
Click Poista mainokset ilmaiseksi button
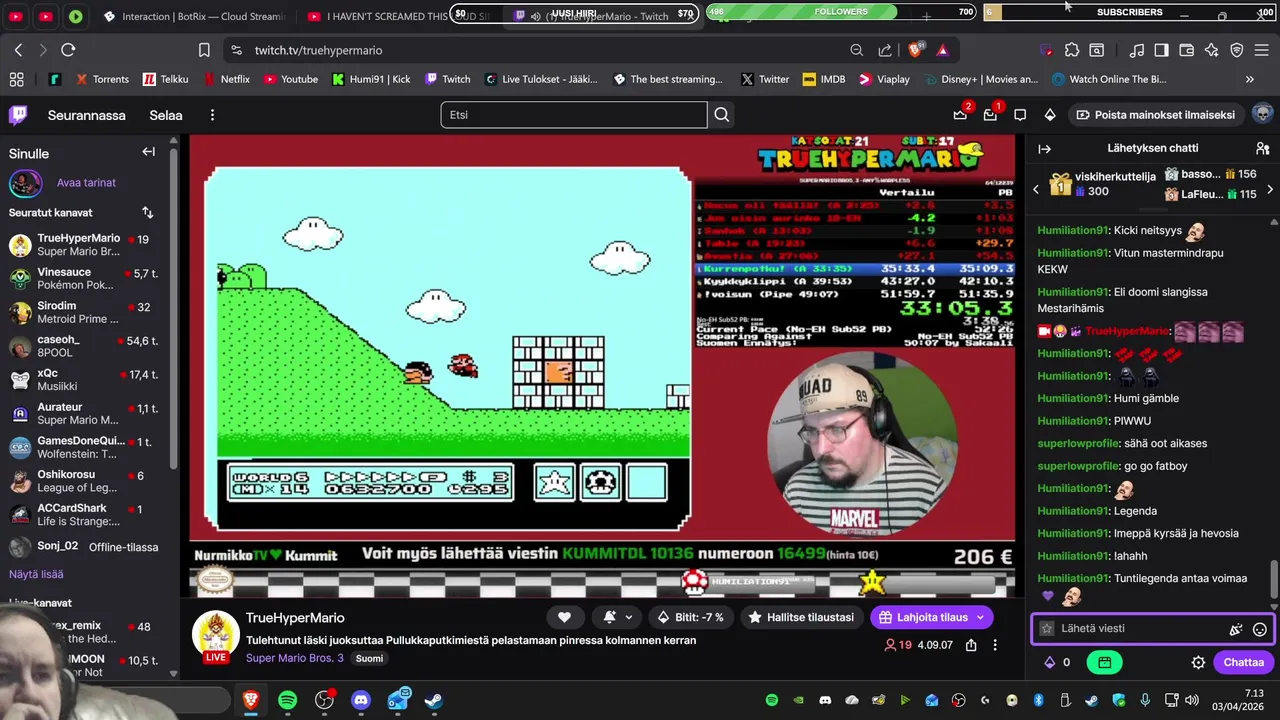point(1155,115)
